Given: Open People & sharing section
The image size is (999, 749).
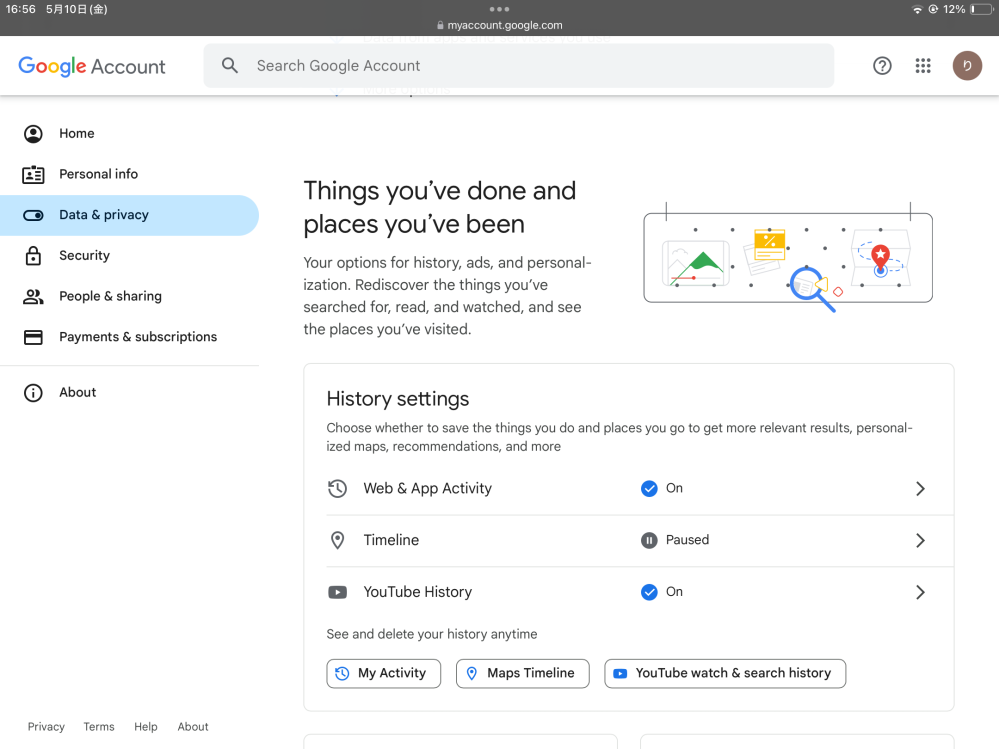Looking at the screenshot, I should click(x=129, y=296).
